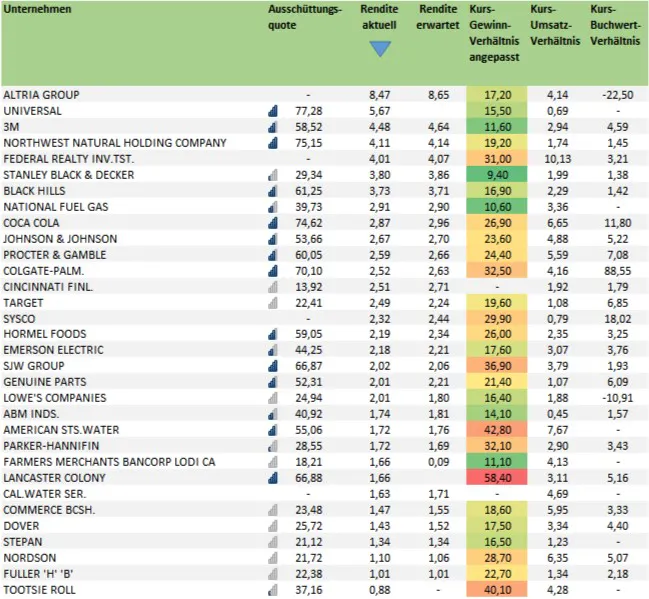649x599 pixels.
Task: Click the bar icon beside Universal's 77,28
Action: click(272, 111)
